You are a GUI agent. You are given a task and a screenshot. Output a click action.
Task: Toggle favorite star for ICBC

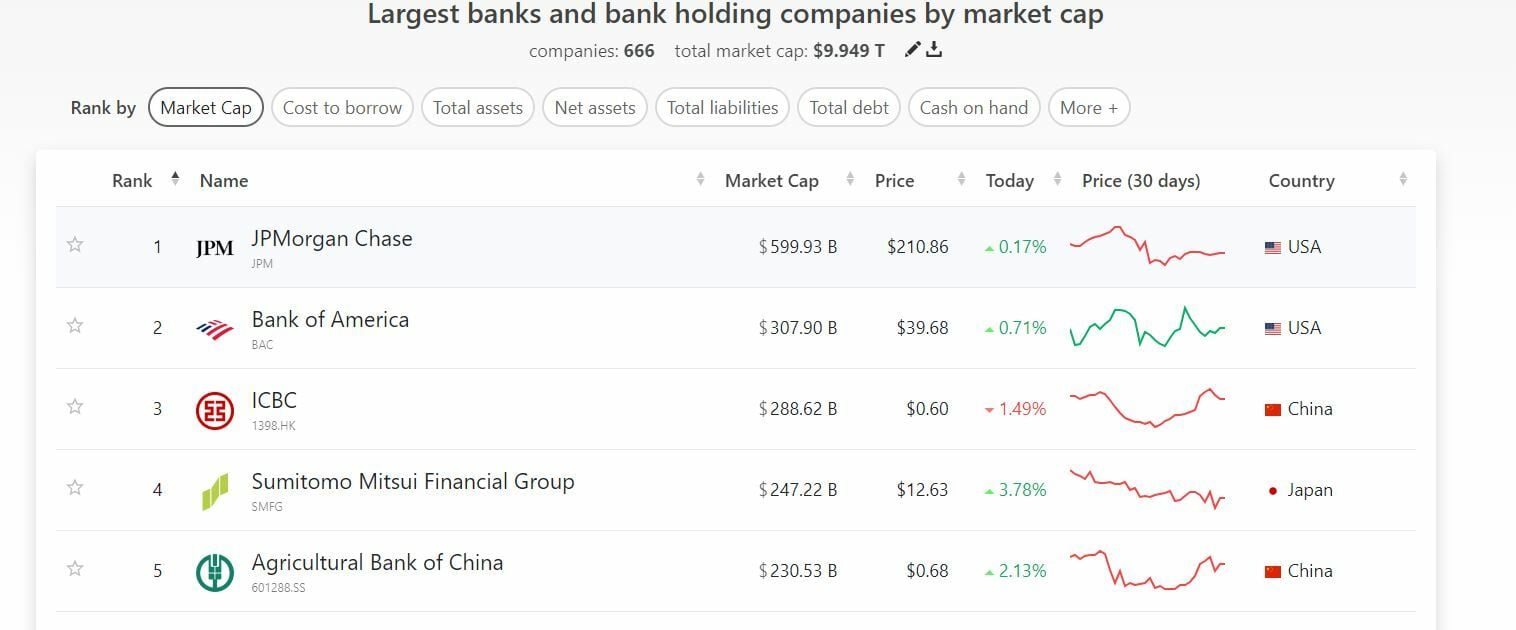click(75, 406)
